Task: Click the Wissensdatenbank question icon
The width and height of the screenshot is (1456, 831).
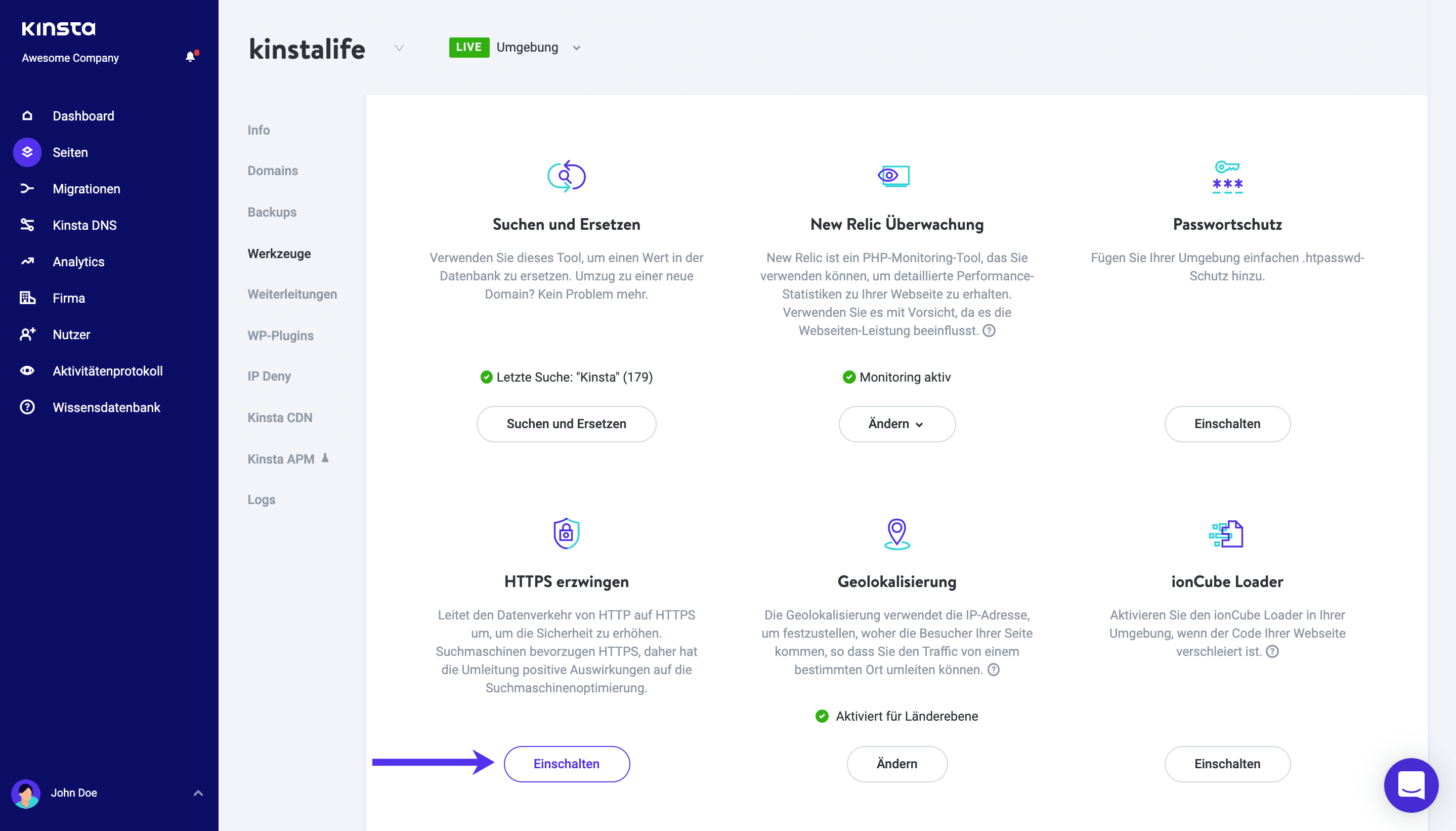Action: pos(27,407)
